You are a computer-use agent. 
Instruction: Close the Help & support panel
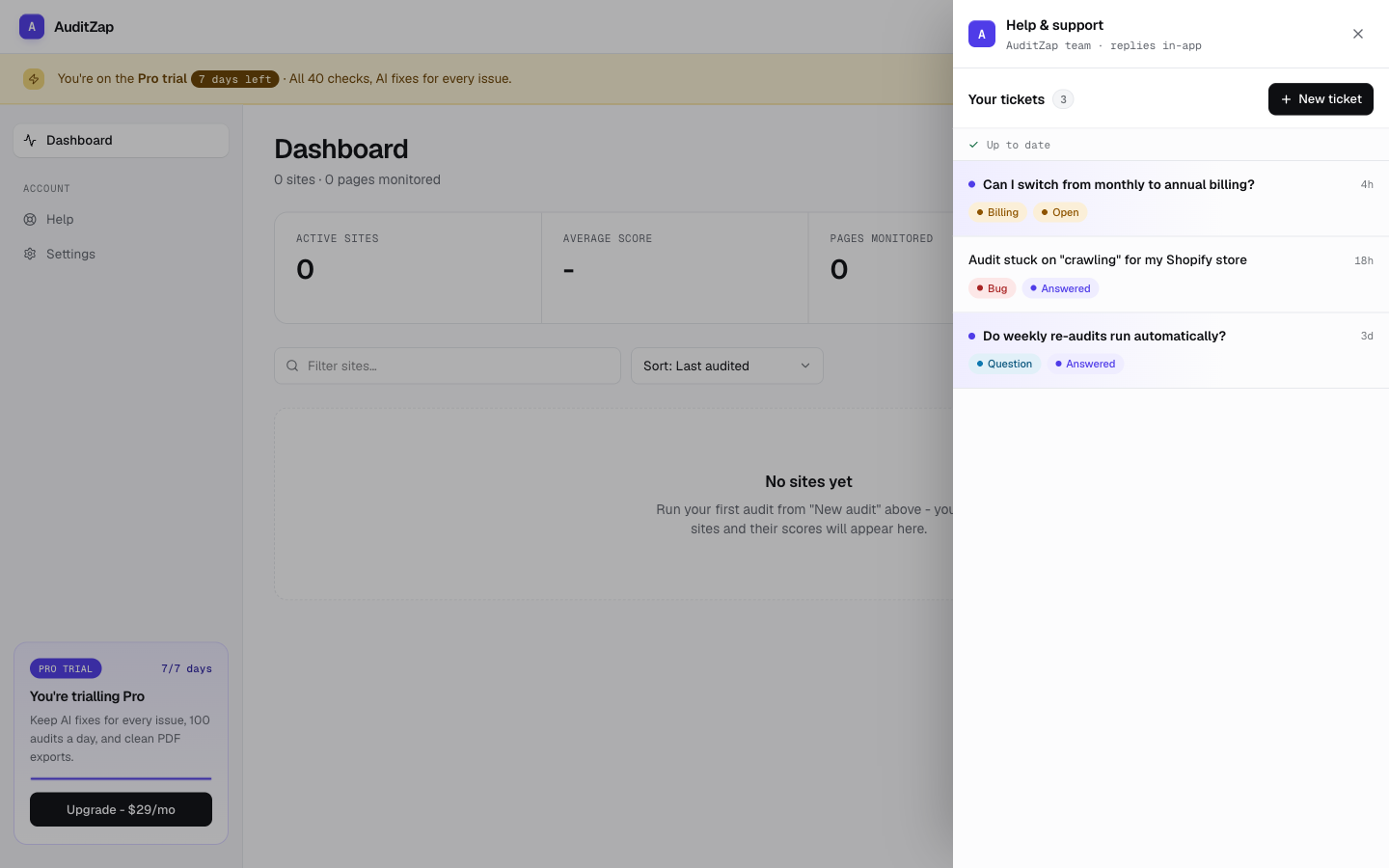pos(1358,34)
